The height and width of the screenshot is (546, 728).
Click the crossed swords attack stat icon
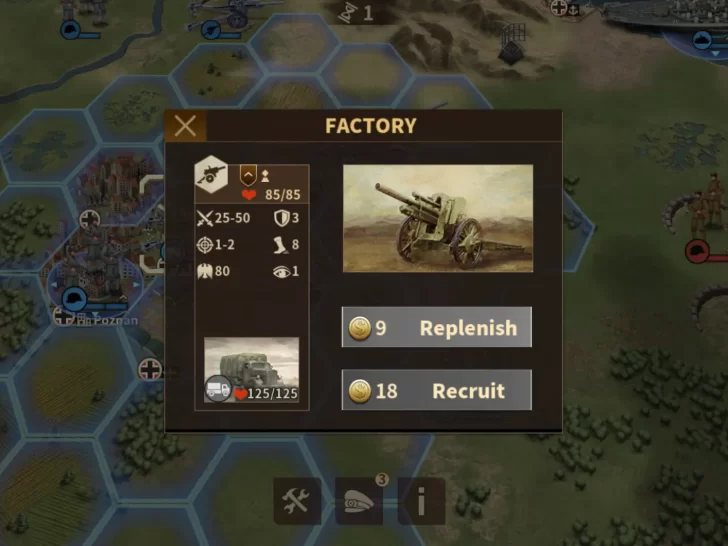(x=204, y=218)
